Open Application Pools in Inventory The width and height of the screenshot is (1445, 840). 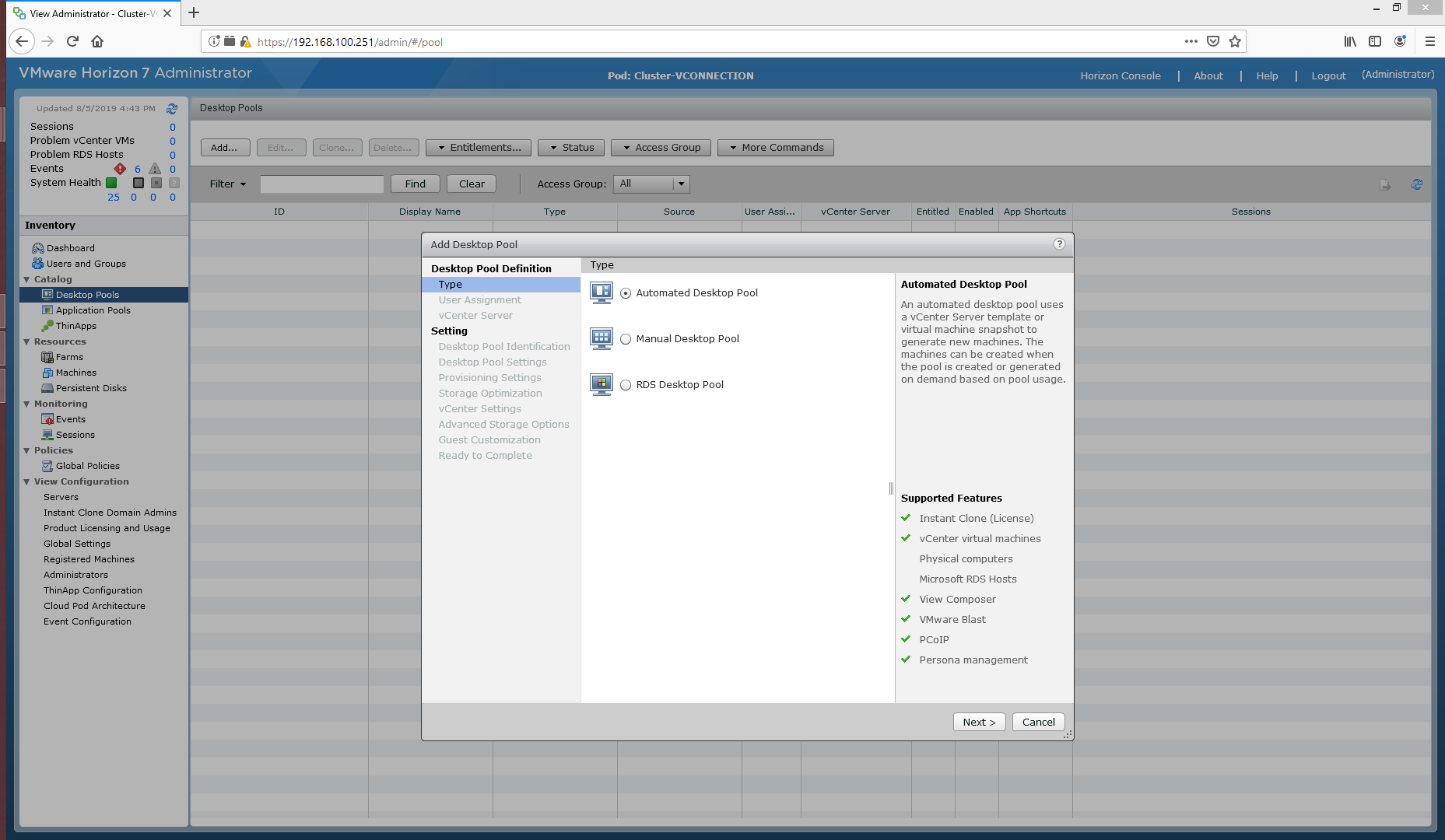93,310
